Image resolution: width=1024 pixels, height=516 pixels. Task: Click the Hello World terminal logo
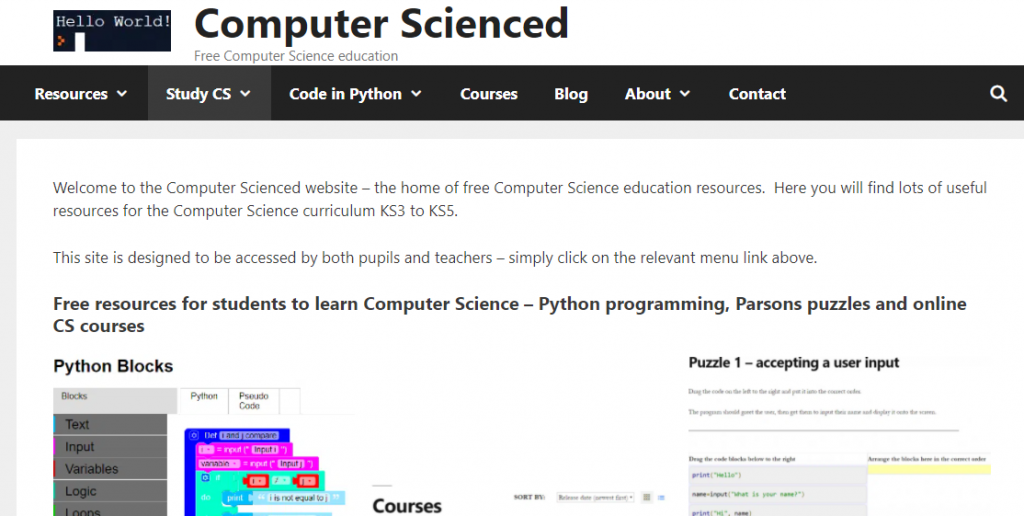point(112,30)
